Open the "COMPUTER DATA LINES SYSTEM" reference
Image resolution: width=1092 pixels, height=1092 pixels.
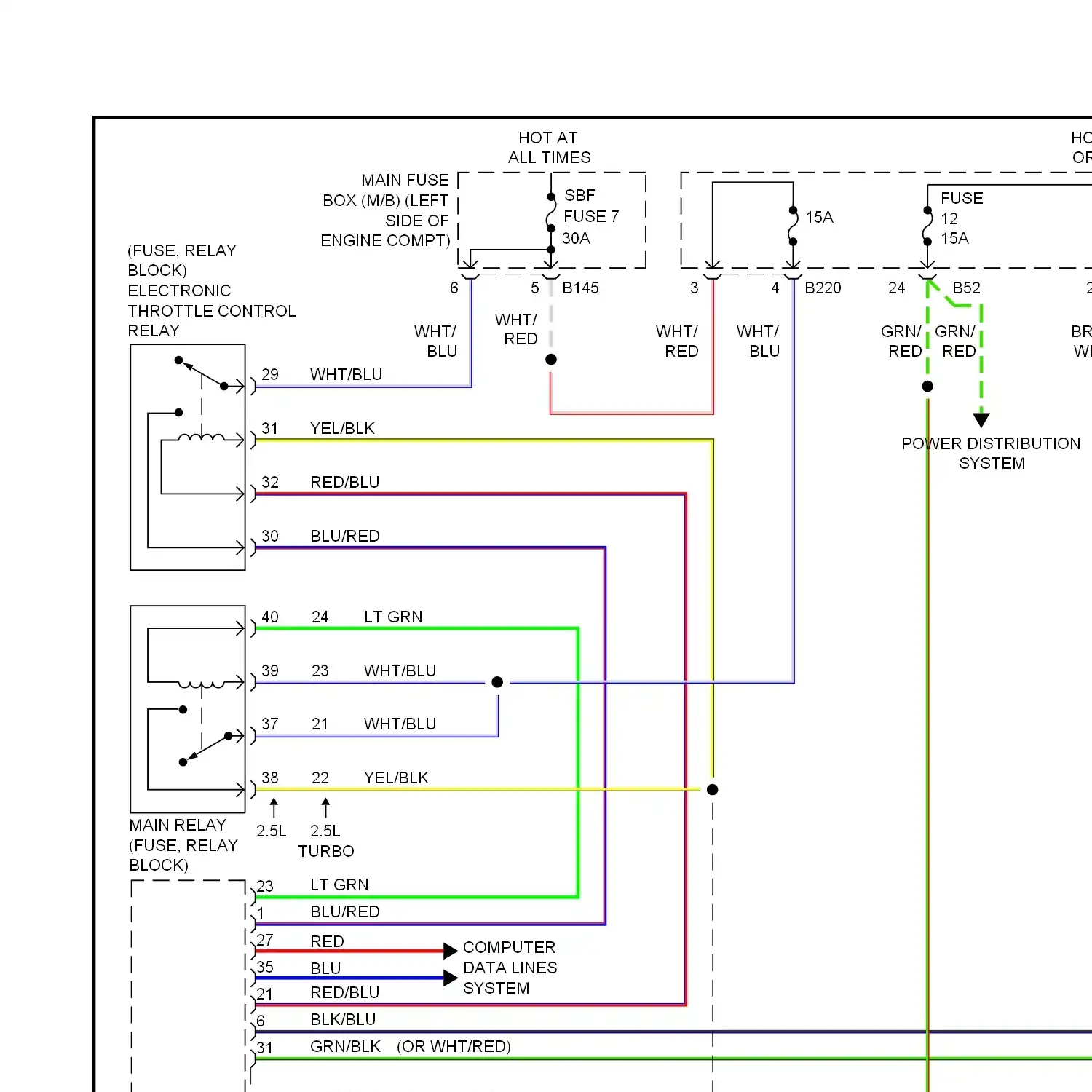(510, 968)
